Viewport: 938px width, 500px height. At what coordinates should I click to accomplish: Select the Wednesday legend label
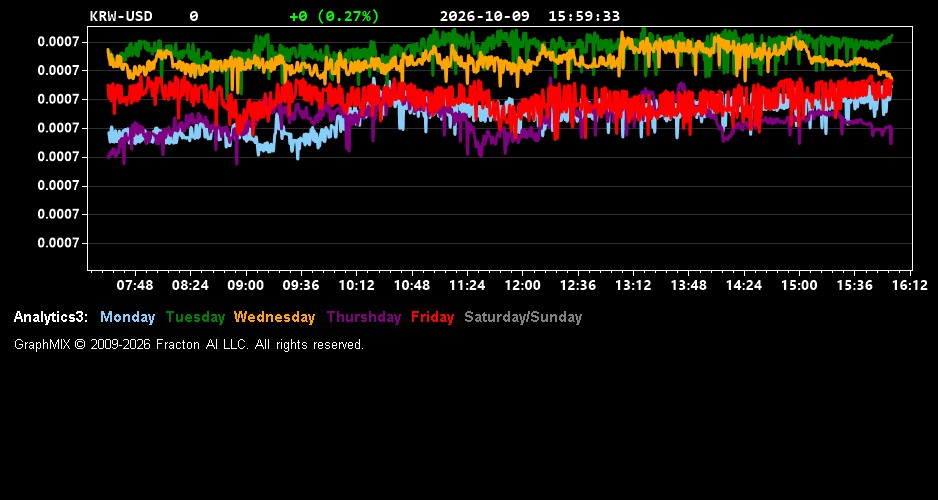(x=275, y=318)
